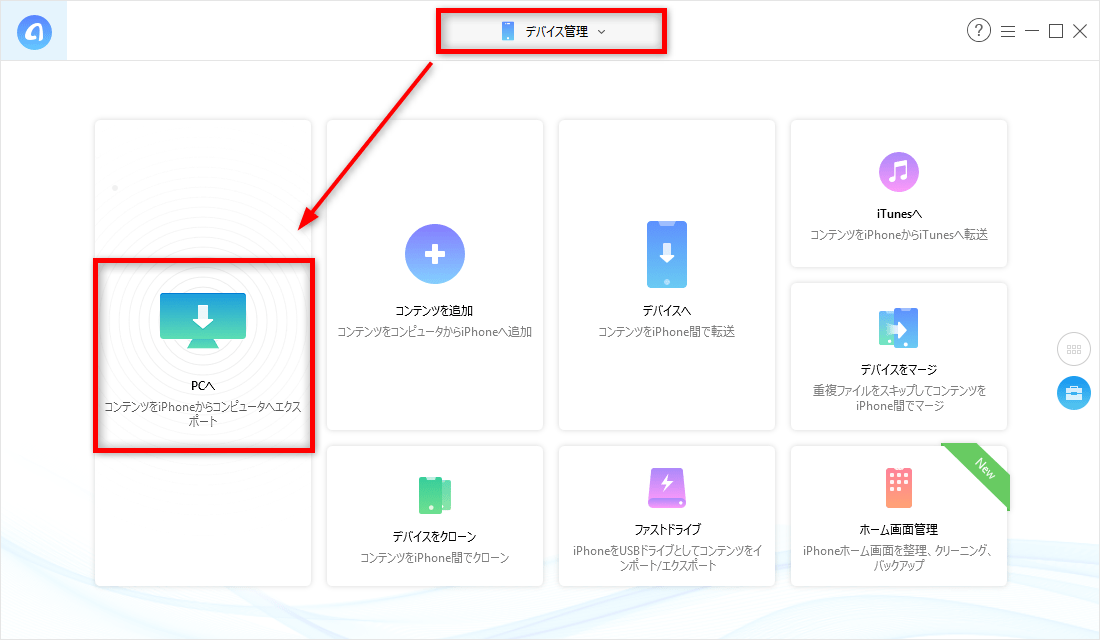
Task: Open the hamburger menu icon
Action: 1008,30
